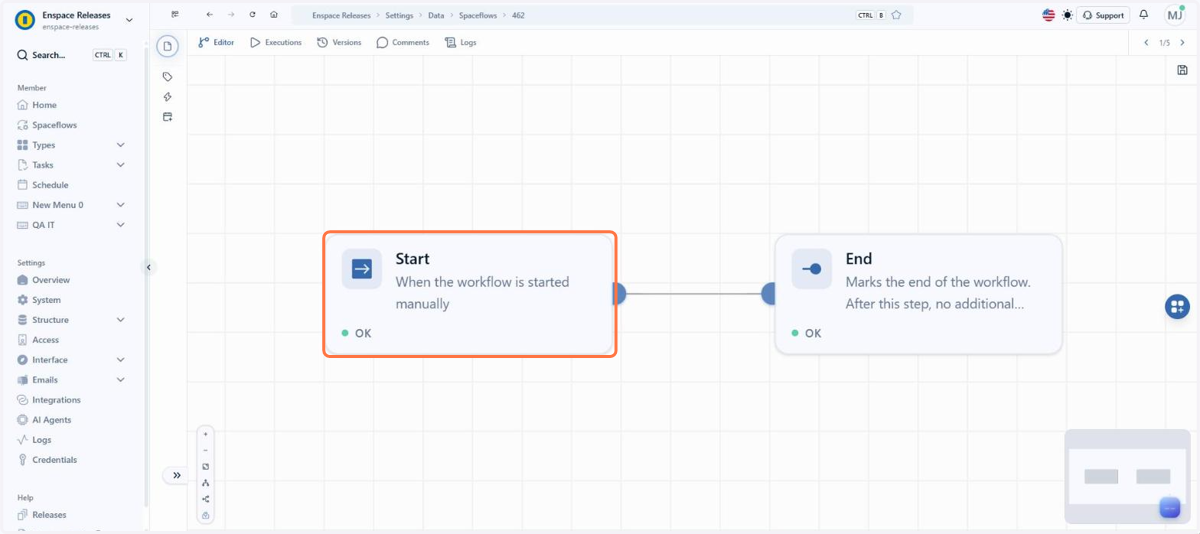
Task: Open notifications with the bell icon
Action: pos(1144,15)
